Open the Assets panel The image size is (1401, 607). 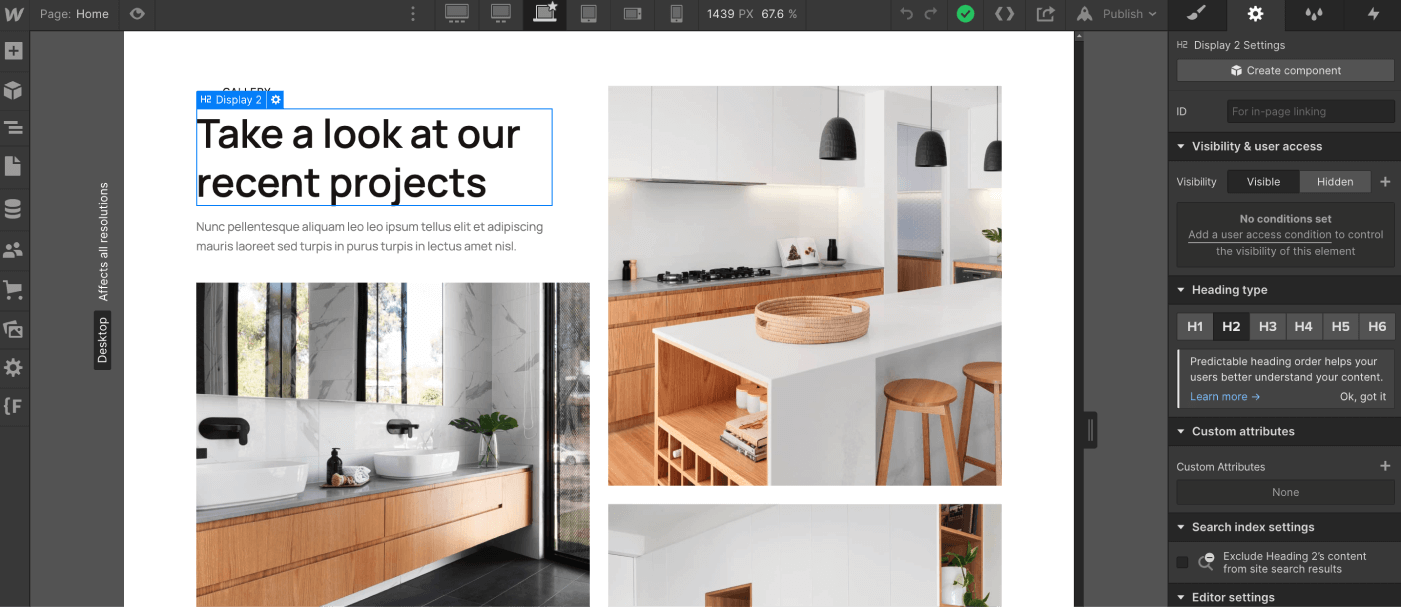pos(14,328)
